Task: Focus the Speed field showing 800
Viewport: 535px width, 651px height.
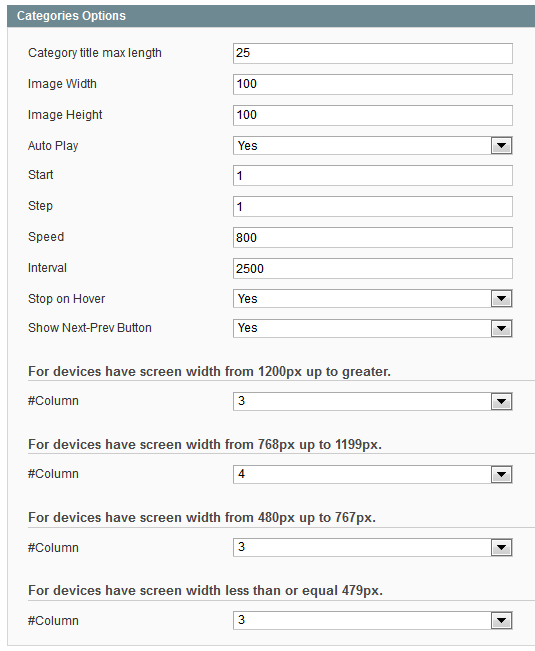Action: 373,237
